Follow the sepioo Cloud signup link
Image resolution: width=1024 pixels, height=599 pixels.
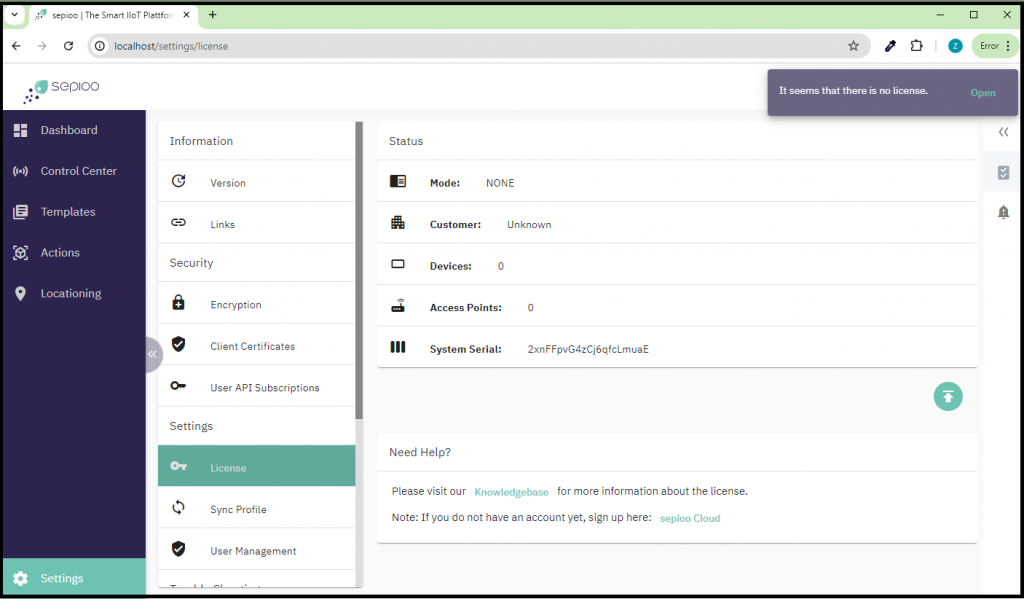[689, 518]
